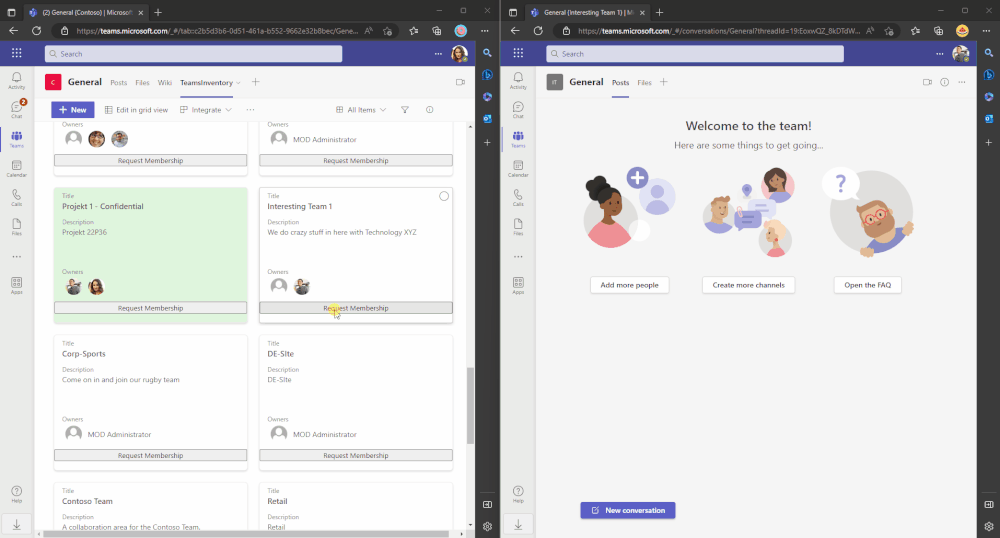
Task: Open app launcher waffle in right window
Action: tap(518, 54)
